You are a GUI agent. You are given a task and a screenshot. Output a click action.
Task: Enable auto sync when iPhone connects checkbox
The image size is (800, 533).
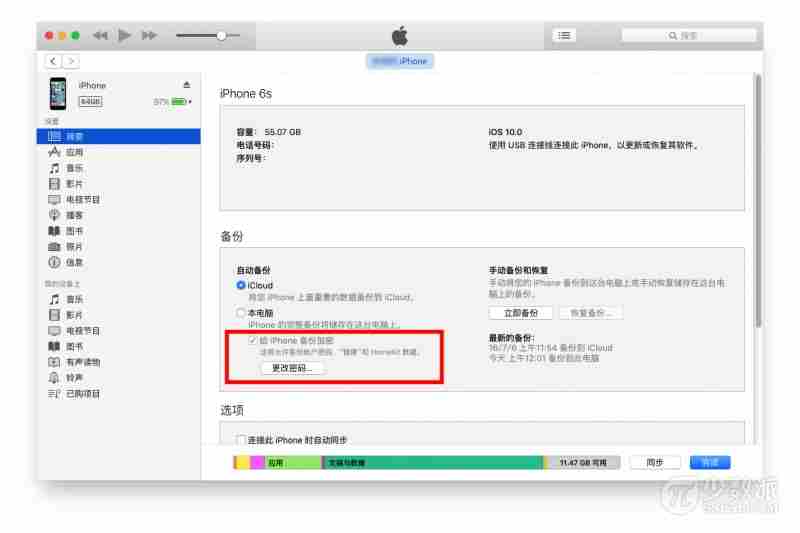point(241,440)
